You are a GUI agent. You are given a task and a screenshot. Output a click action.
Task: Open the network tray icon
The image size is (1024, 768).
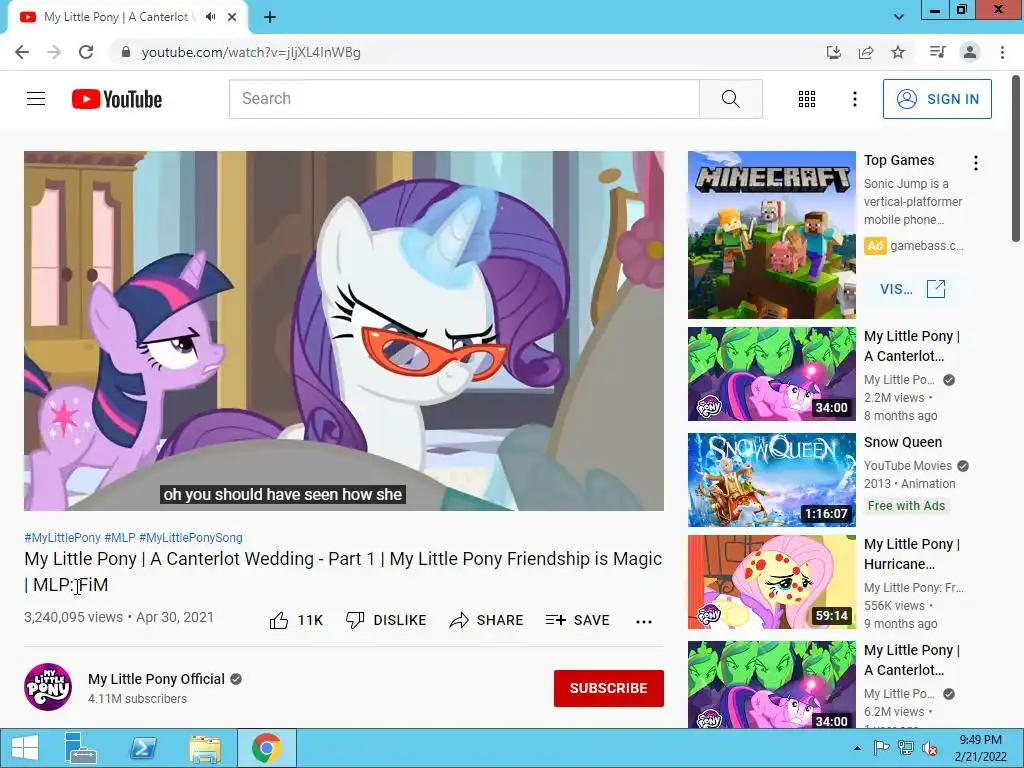click(906, 748)
